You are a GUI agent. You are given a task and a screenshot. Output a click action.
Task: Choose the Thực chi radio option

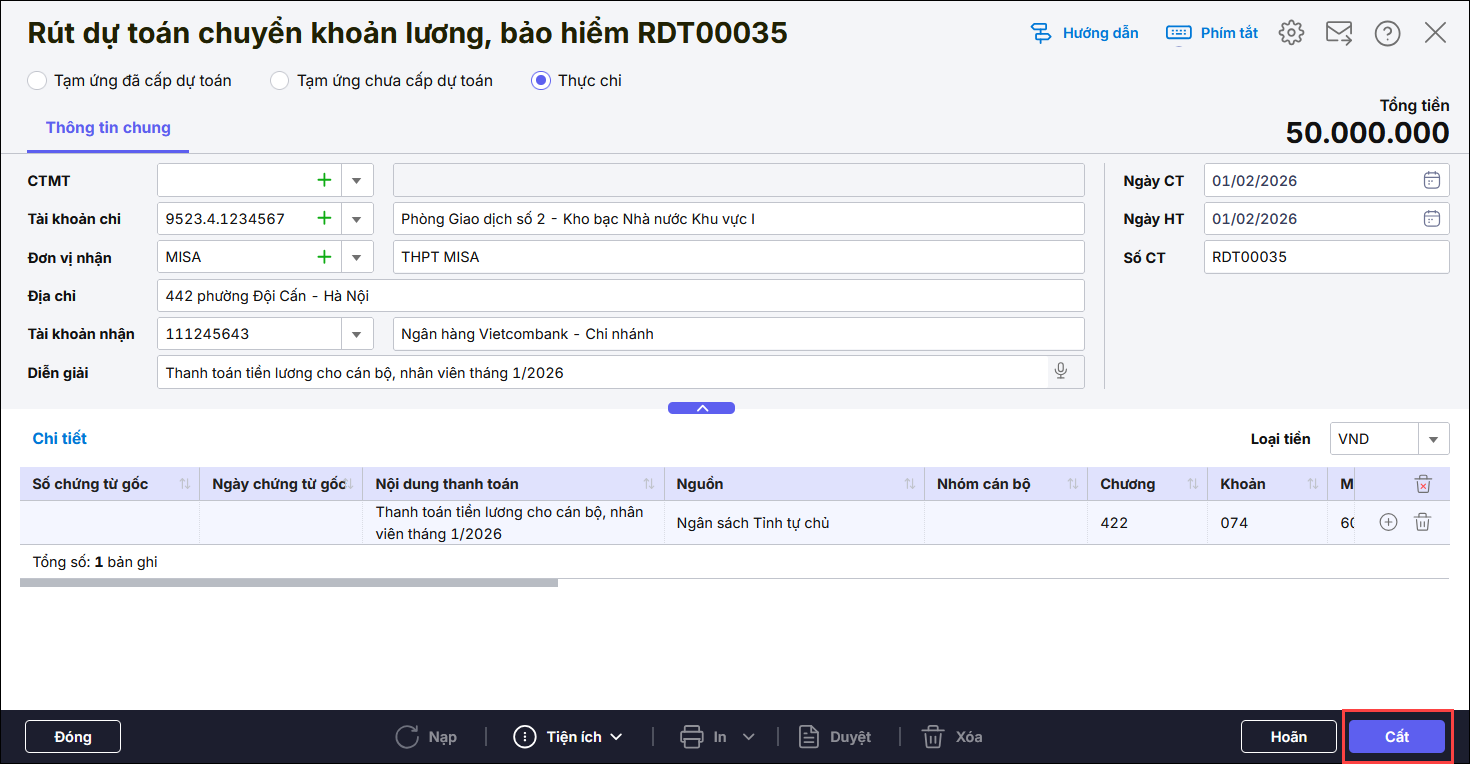(x=541, y=81)
